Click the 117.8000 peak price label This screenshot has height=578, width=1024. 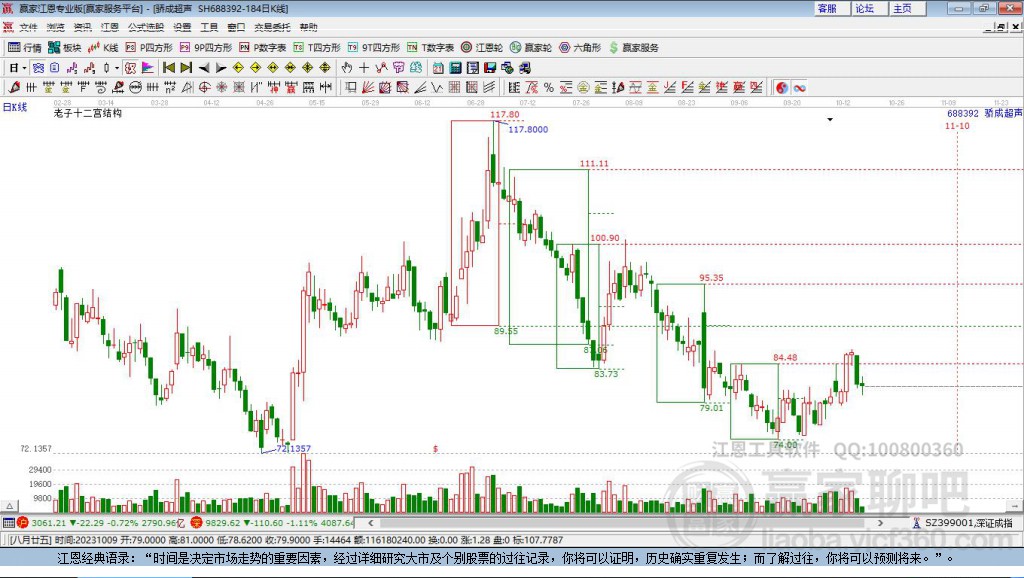pos(528,129)
